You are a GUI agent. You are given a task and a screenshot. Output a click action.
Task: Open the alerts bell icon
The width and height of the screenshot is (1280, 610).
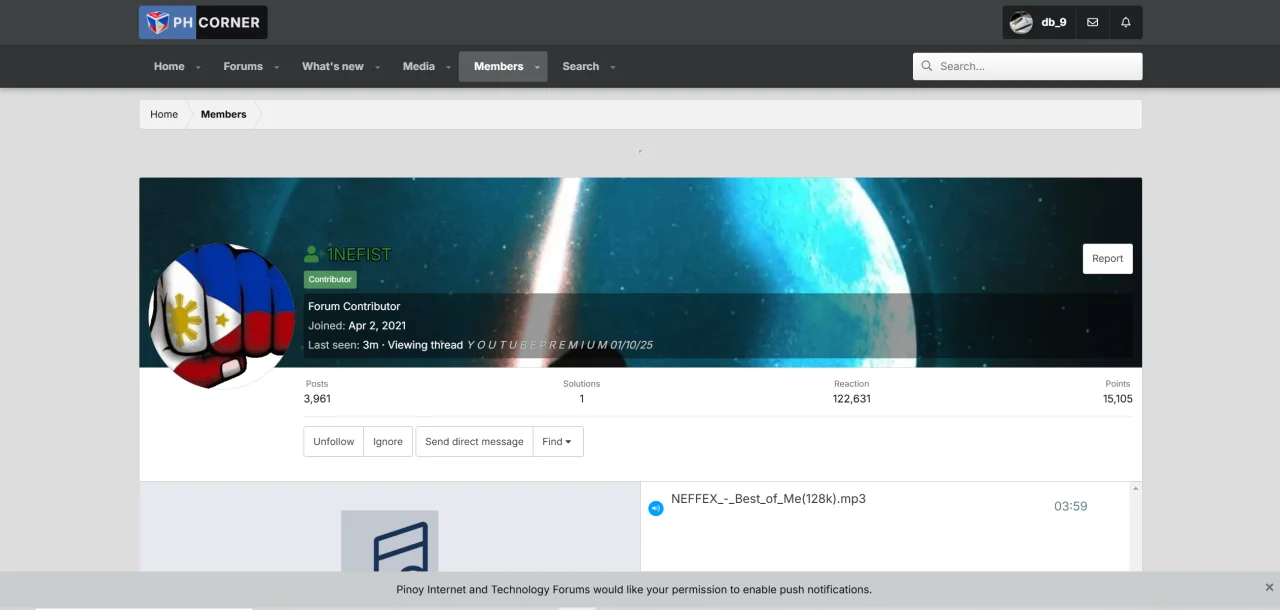click(1125, 22)
